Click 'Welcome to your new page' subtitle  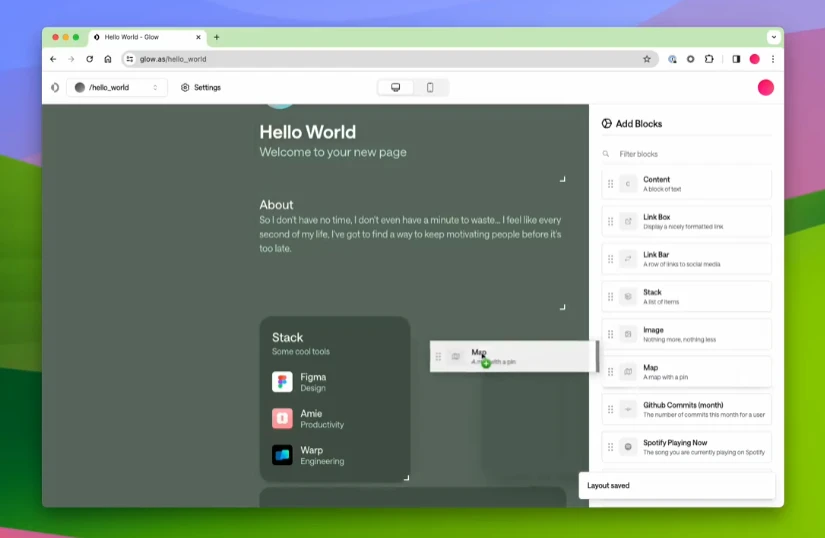coord(333,152)
